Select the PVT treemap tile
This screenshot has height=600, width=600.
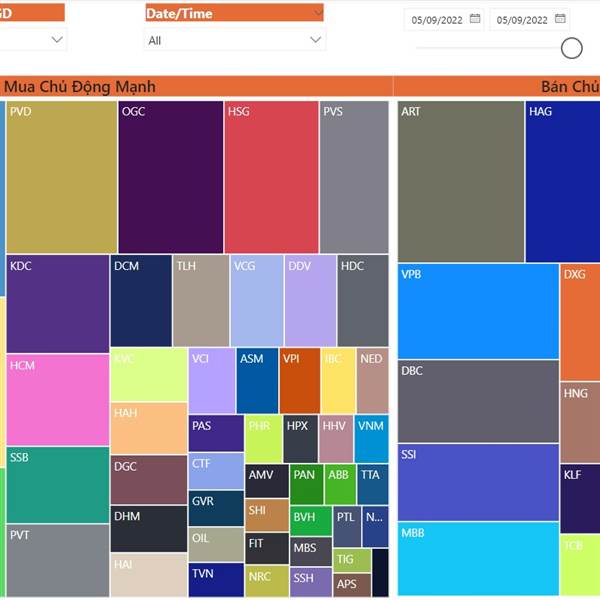pyautogui.click(x=58, y=560)
